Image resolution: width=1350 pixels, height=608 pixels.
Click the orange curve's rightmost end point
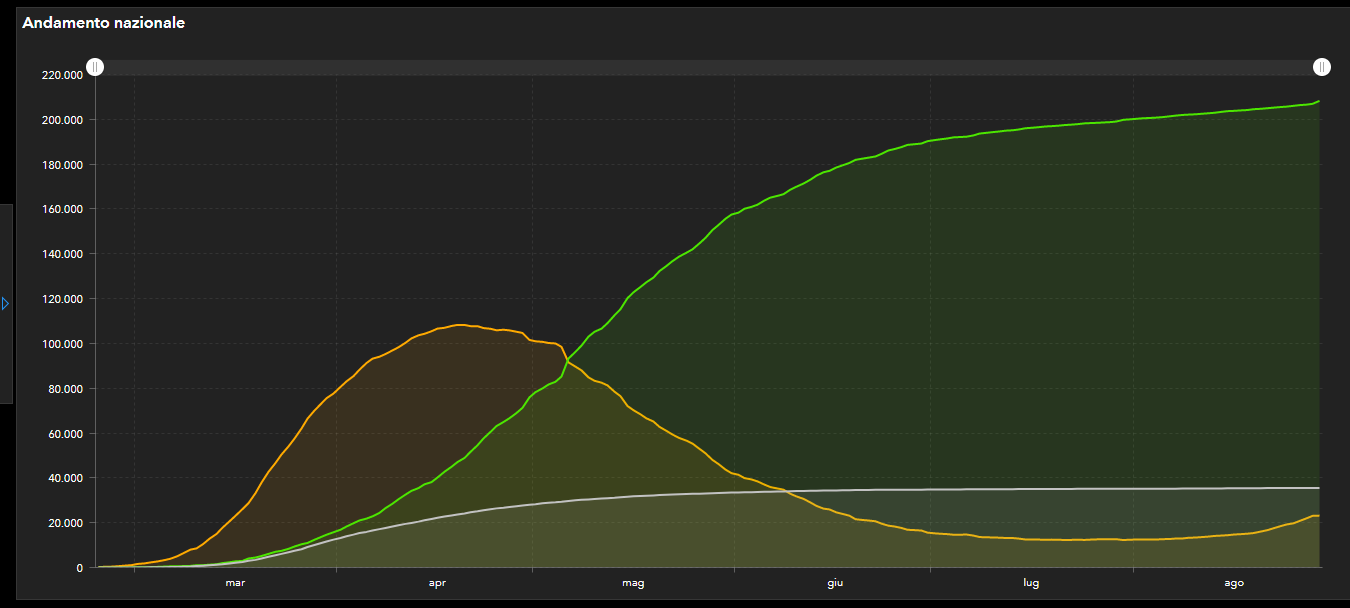coord(1319,516)
